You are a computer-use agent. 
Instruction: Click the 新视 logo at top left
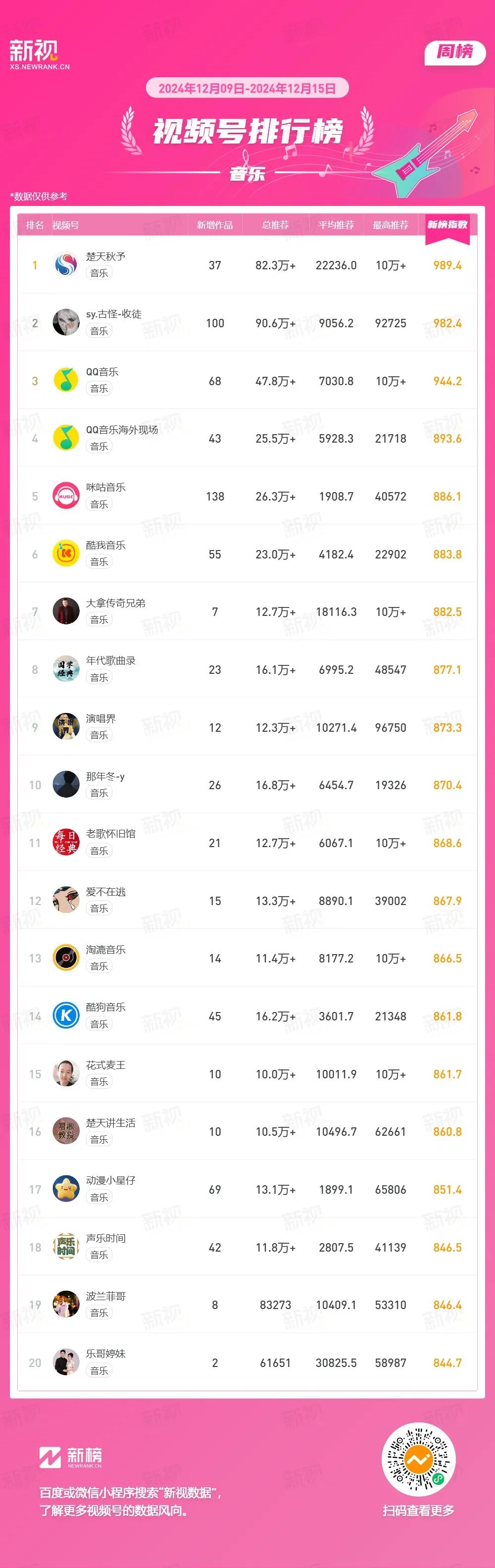(40, 55)
